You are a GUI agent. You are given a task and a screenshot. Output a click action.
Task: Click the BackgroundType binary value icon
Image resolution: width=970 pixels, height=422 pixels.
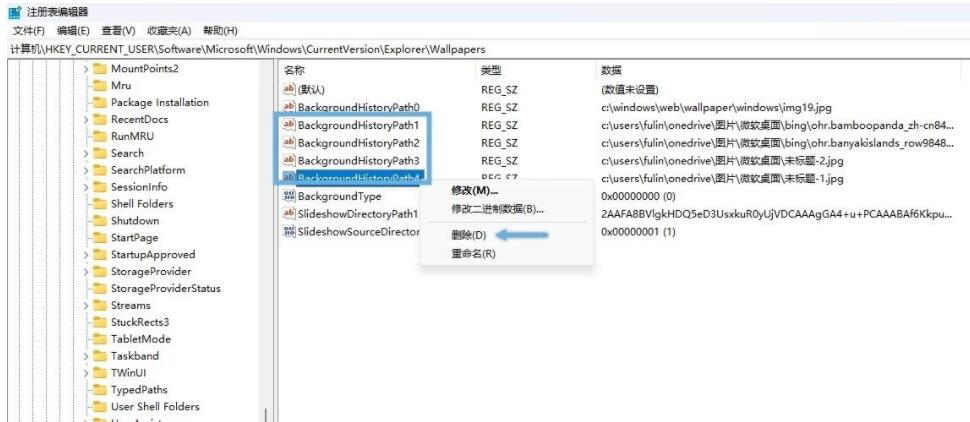pos(289,196)
